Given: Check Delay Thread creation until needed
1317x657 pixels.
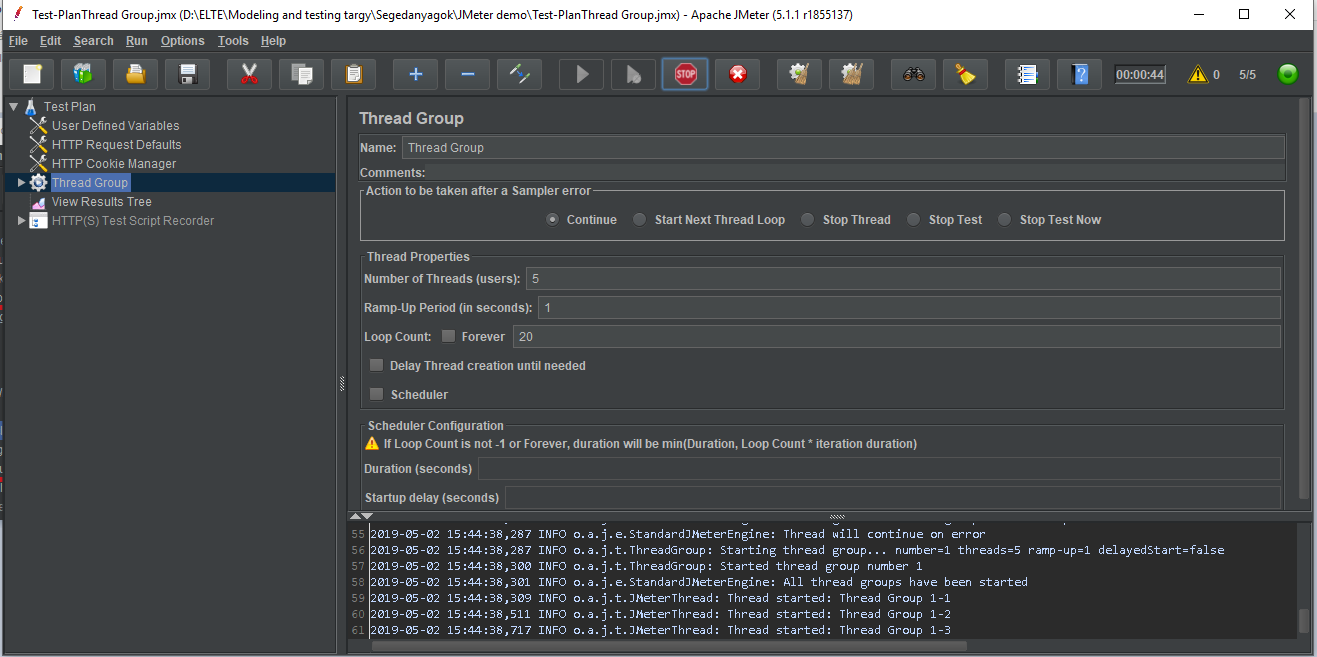Looking at the screenshot, I should pyautogui.click(x=377, y=366).
